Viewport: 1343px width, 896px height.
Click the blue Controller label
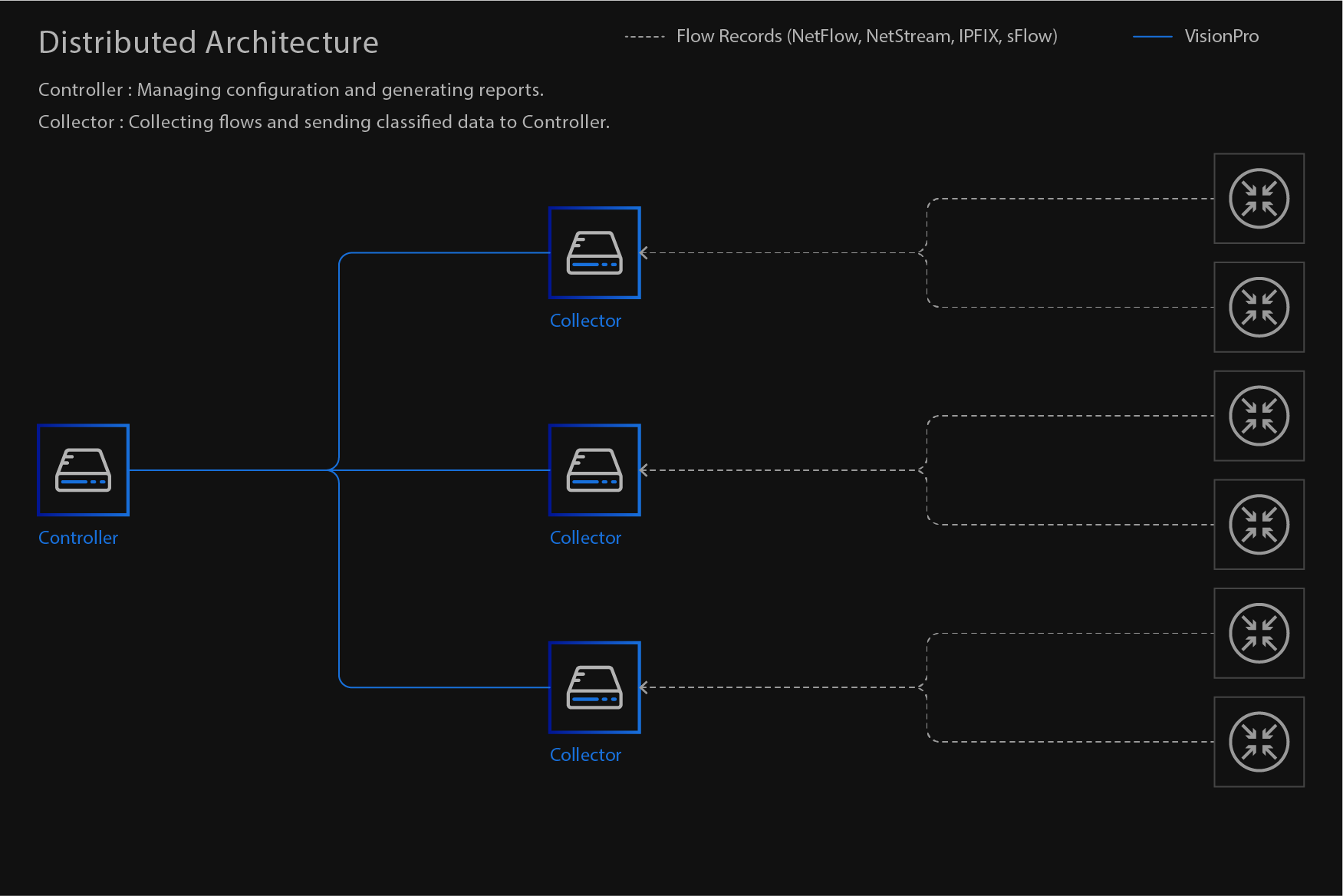click(78, 538)
